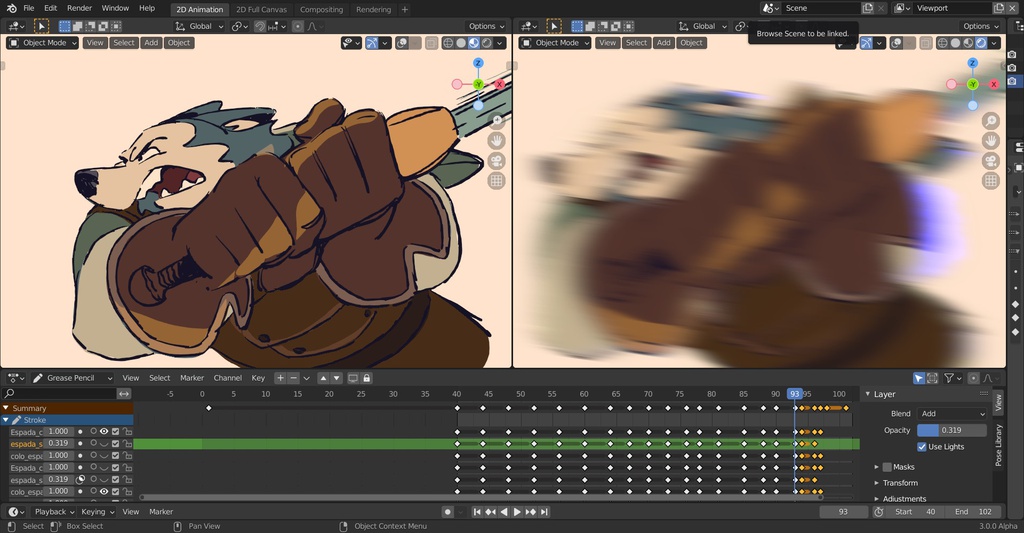Image resolution: width=1024 pixels, height=533 pixels.
Task: Click the zoom magnifier icon in right viewport
Action: tap(990, 121)
